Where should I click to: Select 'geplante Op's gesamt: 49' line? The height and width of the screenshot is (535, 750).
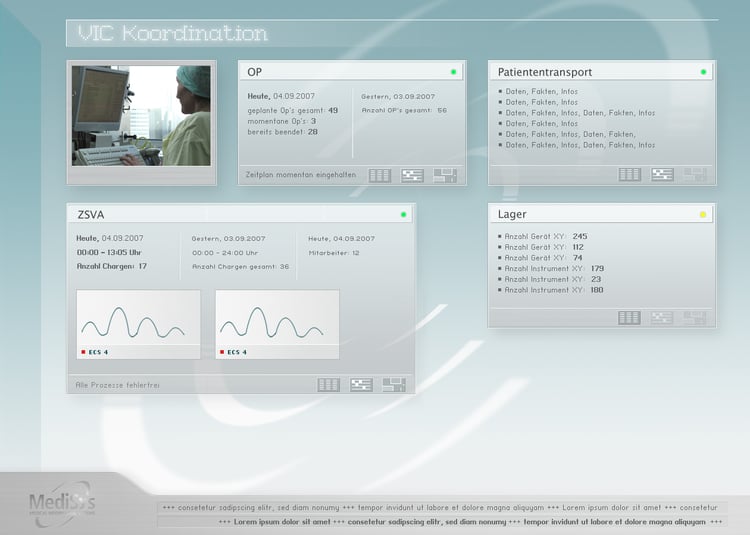tap(293, 110)
